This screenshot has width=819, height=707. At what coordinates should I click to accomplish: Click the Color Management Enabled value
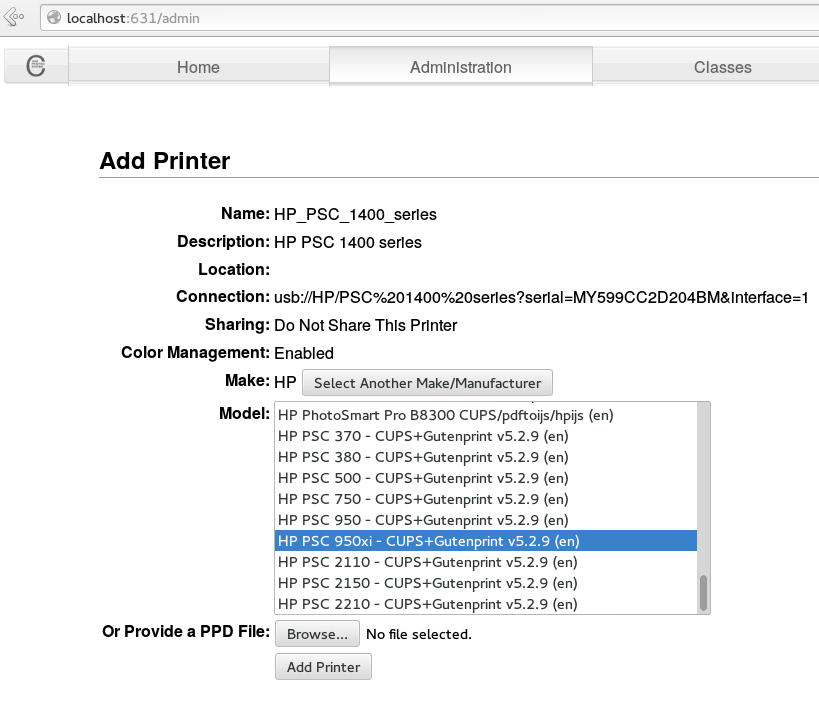click(304, 354)
